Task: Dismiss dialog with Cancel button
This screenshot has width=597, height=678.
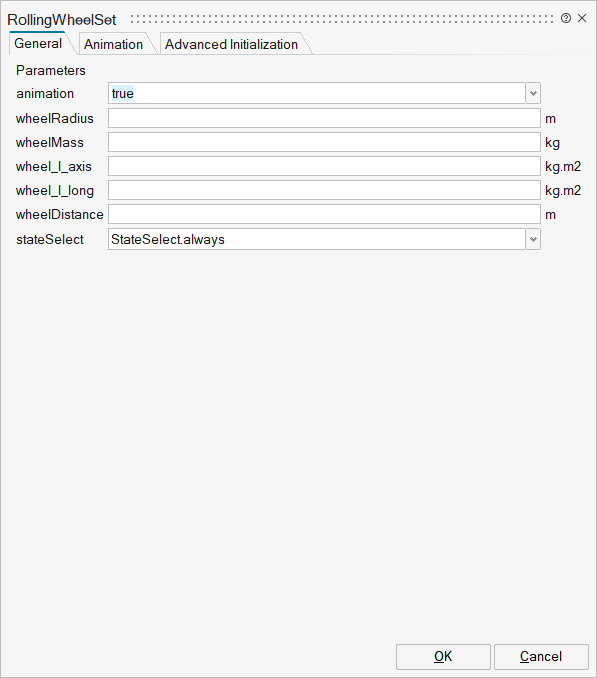Action: [541, 656]
